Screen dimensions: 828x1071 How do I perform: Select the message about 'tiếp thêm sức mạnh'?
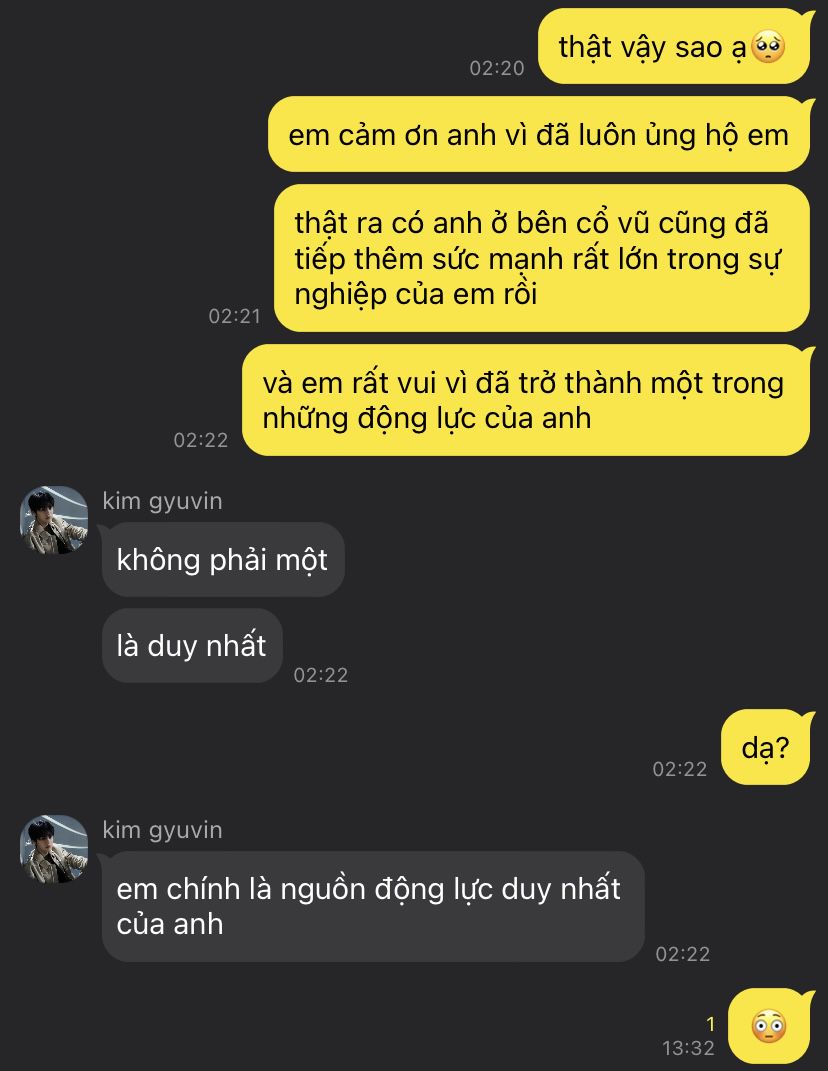542,258
